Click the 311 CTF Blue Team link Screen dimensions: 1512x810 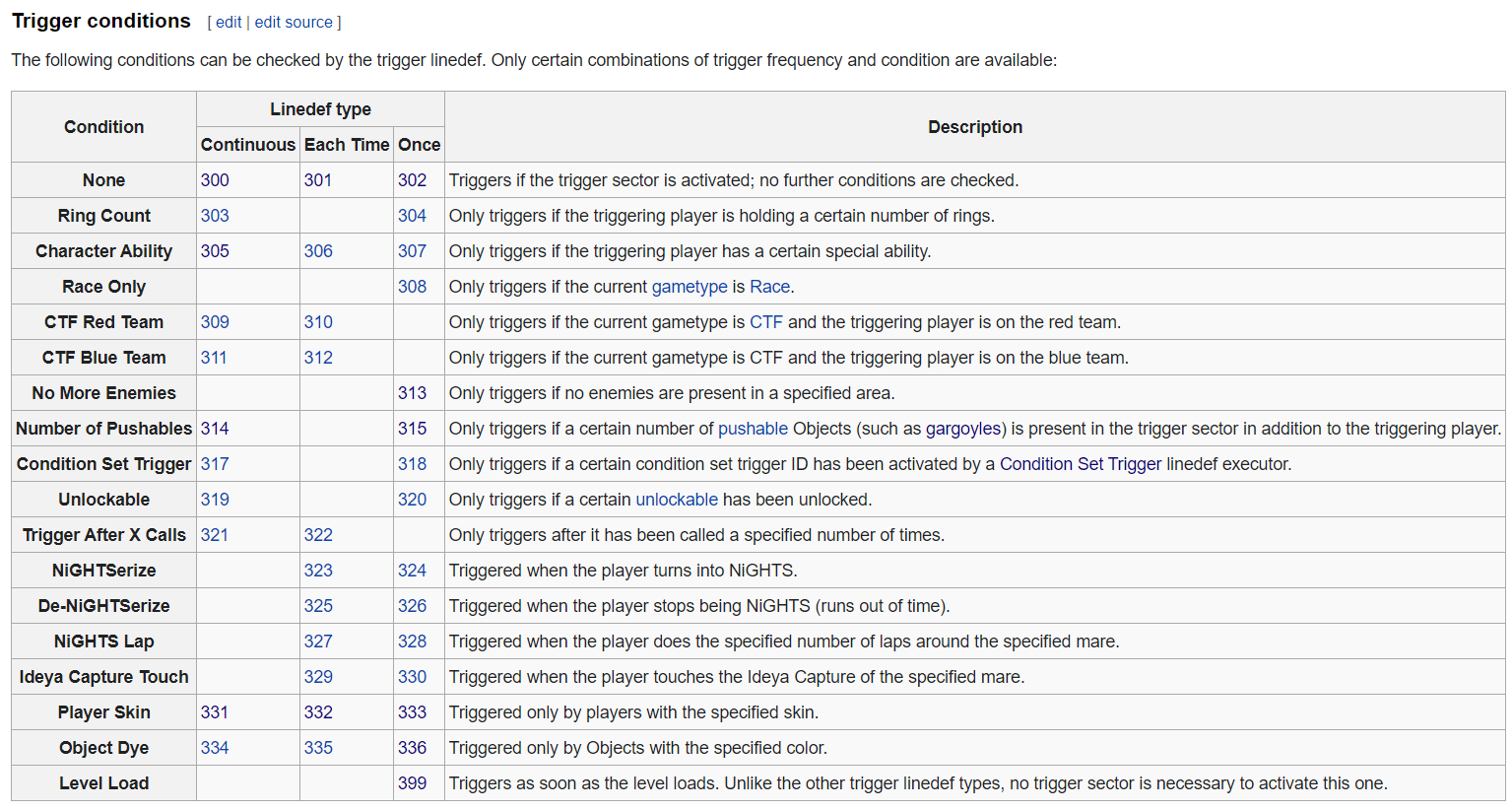(214, 358)
